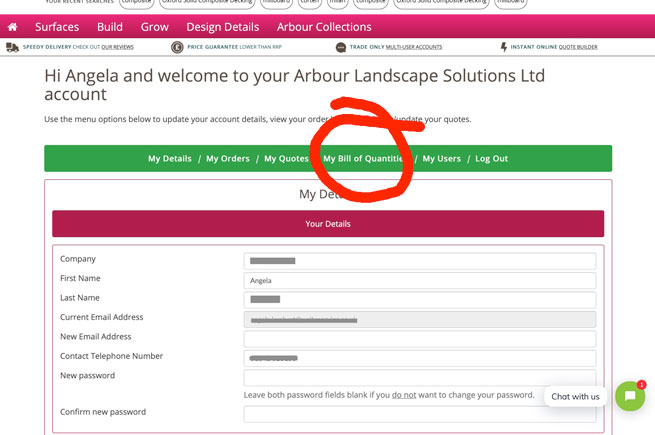Image resolution: width=655 pixels, height=435 pixels.
Task: Open Arbour Collections menu
Action: click(324, 27)
